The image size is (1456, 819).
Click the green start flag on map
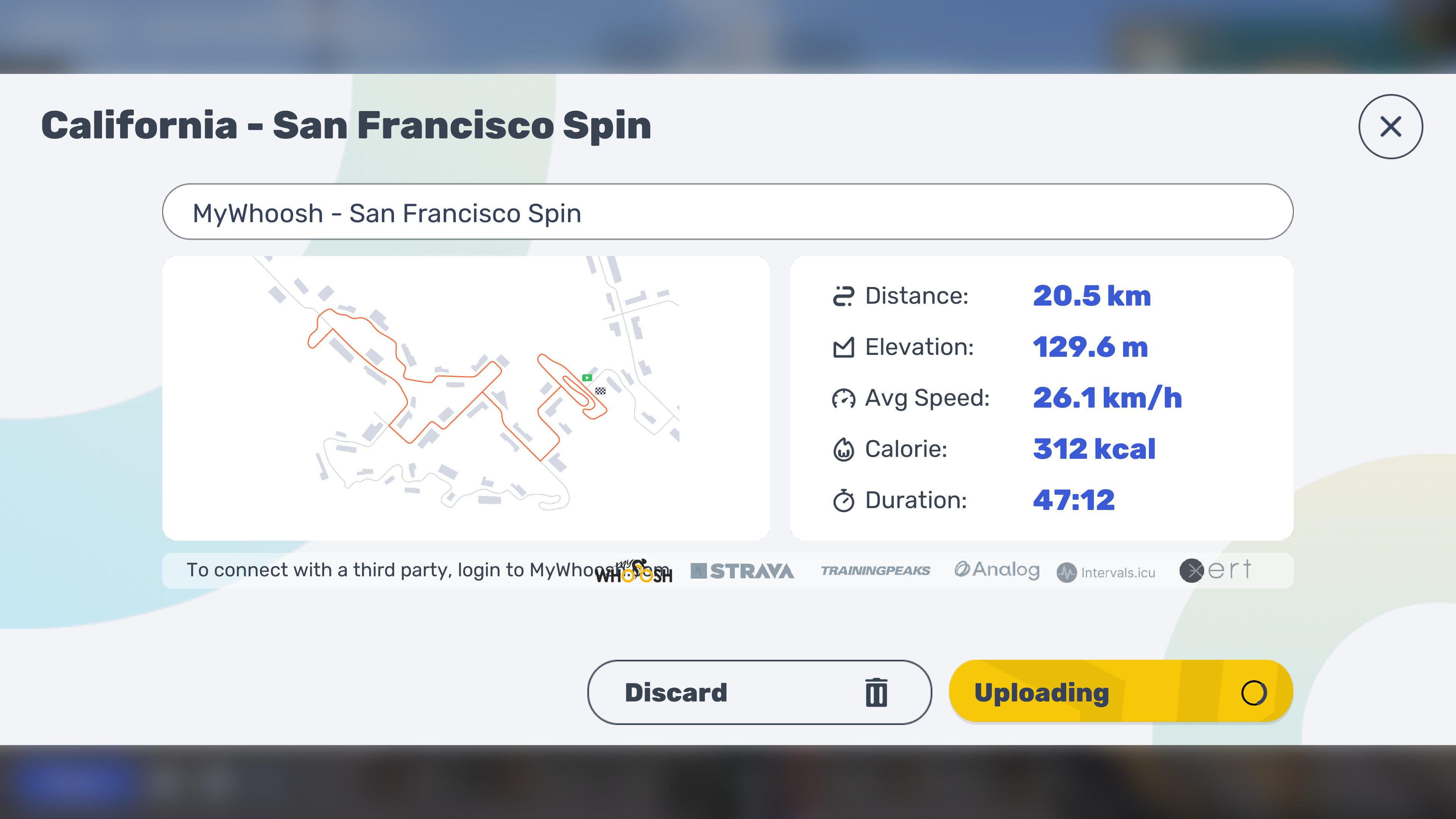[x=587, y=378]
